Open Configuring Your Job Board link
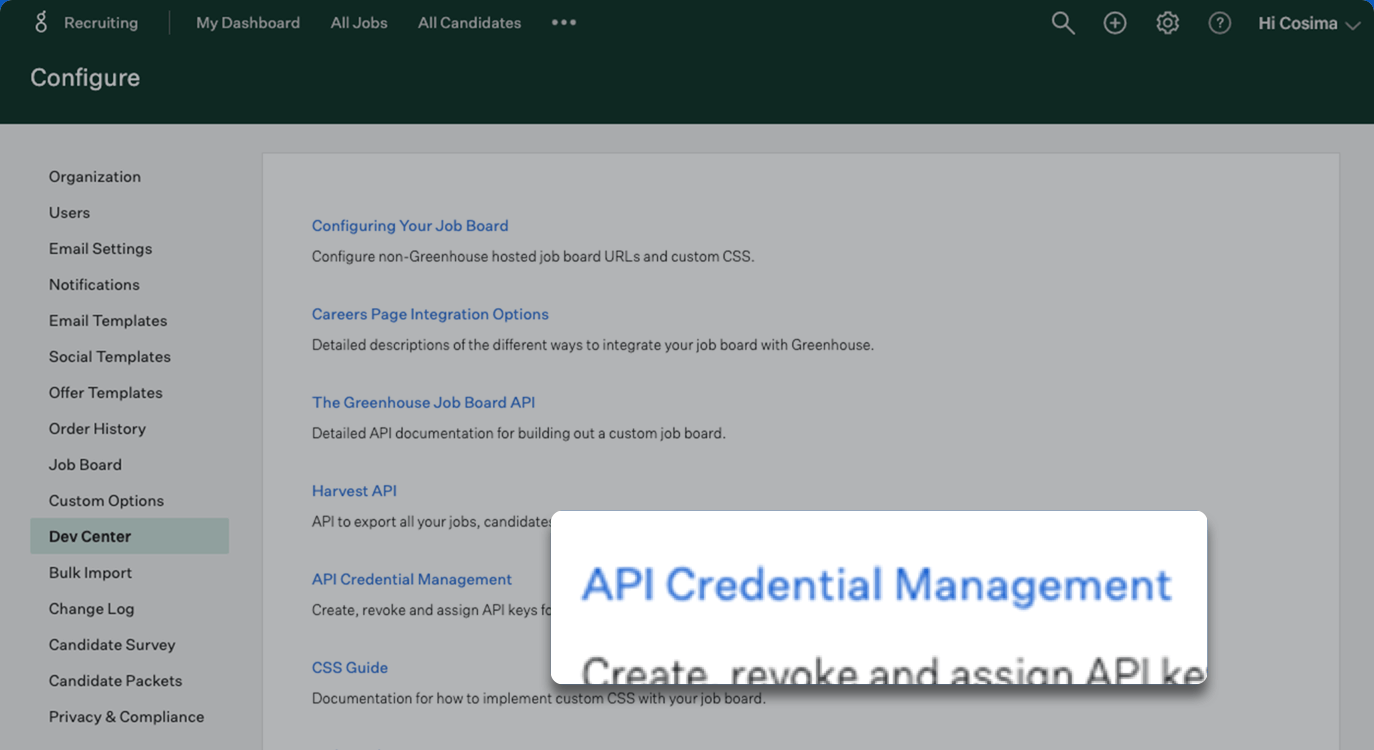Screen dimensions: 1374x750 point(410,226)
